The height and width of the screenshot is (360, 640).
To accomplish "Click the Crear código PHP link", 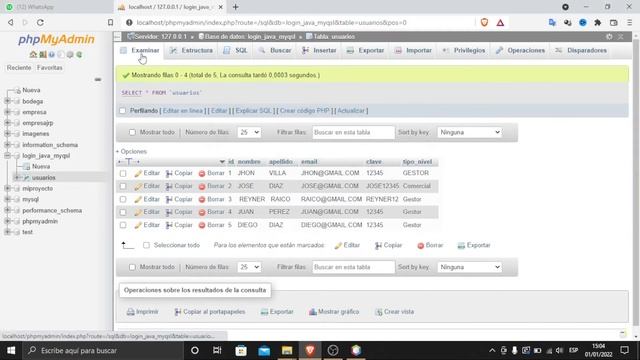I will click(304, 111).
